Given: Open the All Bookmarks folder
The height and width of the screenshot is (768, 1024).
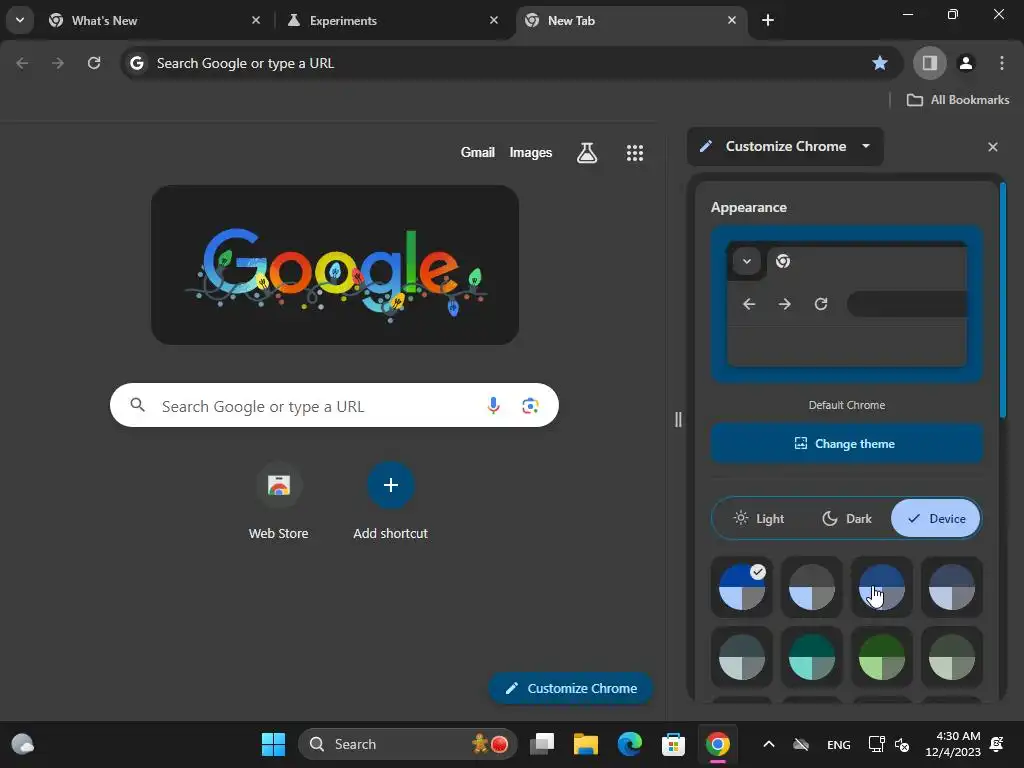Looking at the screenshot, I should pos(958,100).
